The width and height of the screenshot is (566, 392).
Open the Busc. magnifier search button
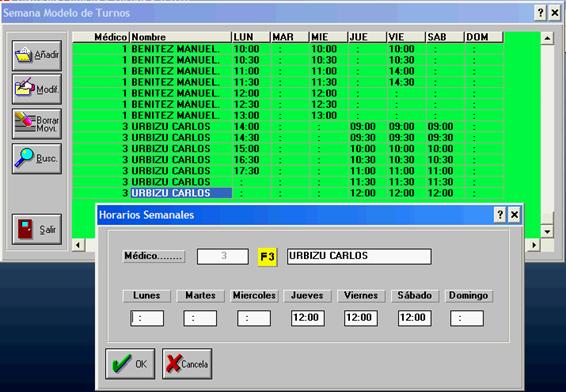click(x=37, y=158)
